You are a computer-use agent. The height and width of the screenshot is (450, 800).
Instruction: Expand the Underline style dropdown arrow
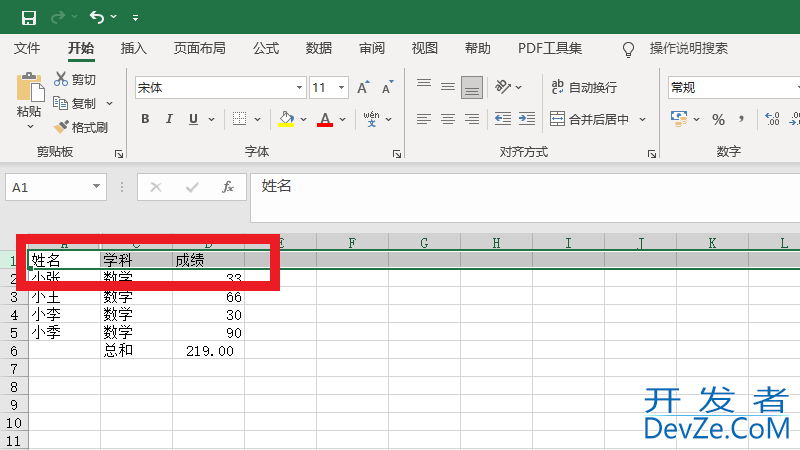[211, 119]
